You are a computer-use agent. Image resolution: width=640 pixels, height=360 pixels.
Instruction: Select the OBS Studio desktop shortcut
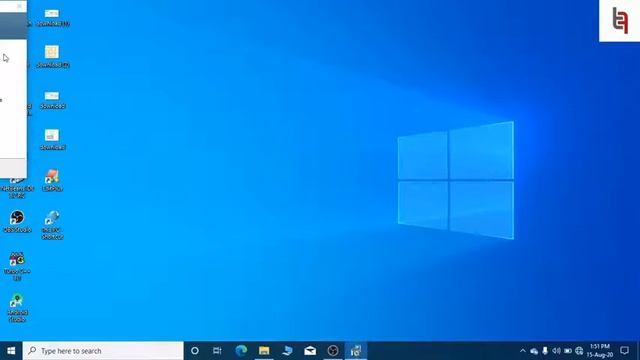pyautogui.click(x=17, y=222)
